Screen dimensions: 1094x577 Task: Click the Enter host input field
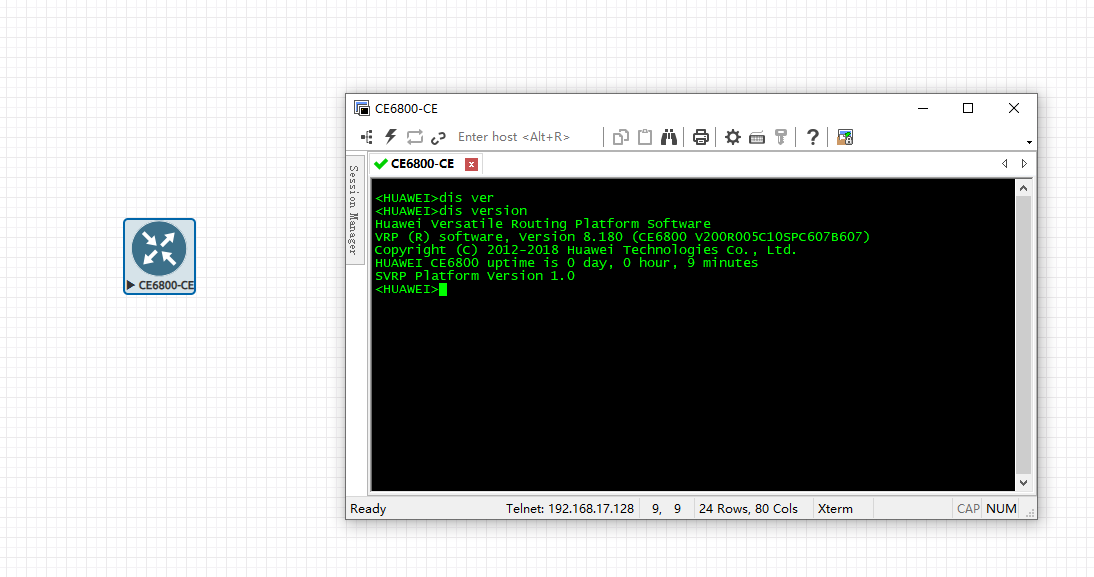tap(526, 137)
